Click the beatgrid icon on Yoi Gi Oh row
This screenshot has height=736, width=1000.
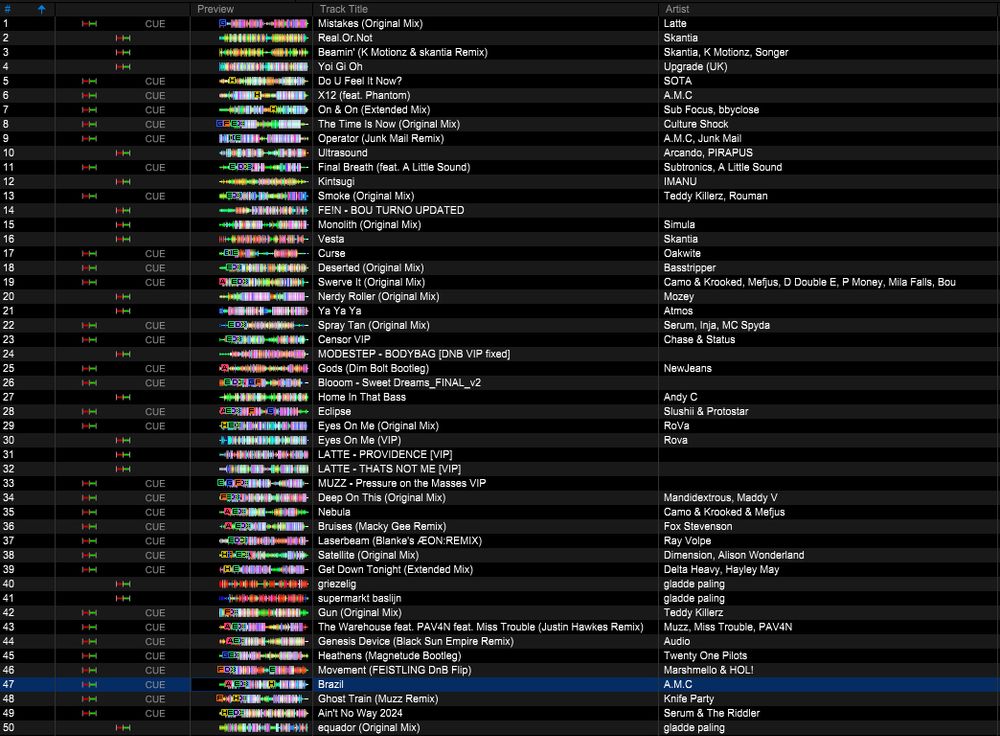(122, 67)
